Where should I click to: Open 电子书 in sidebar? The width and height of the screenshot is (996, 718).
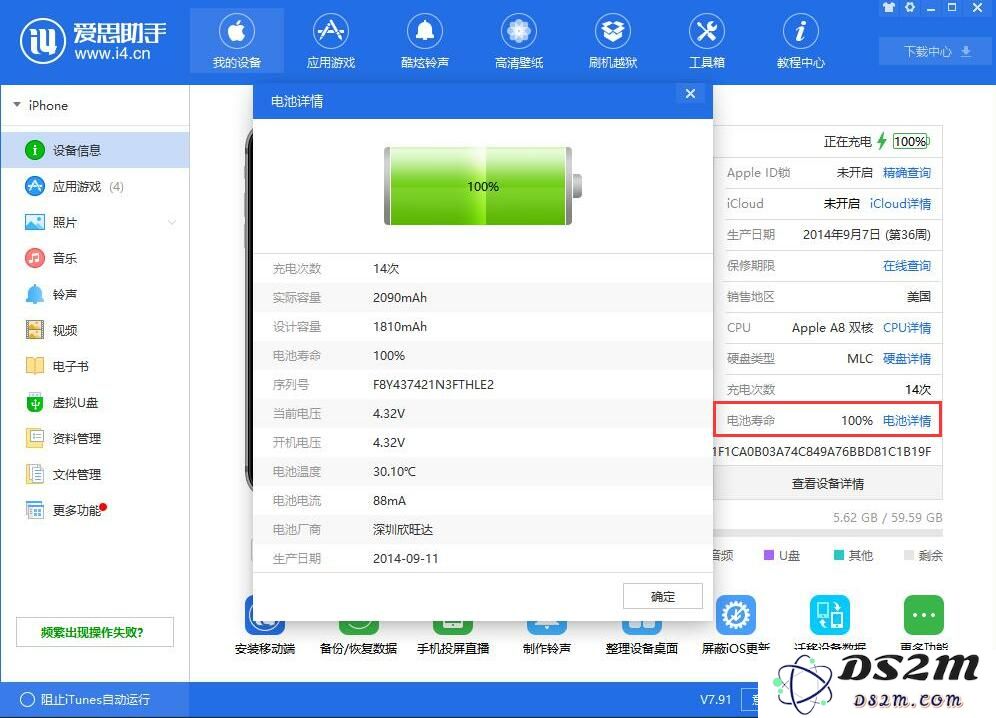[95, 366]
